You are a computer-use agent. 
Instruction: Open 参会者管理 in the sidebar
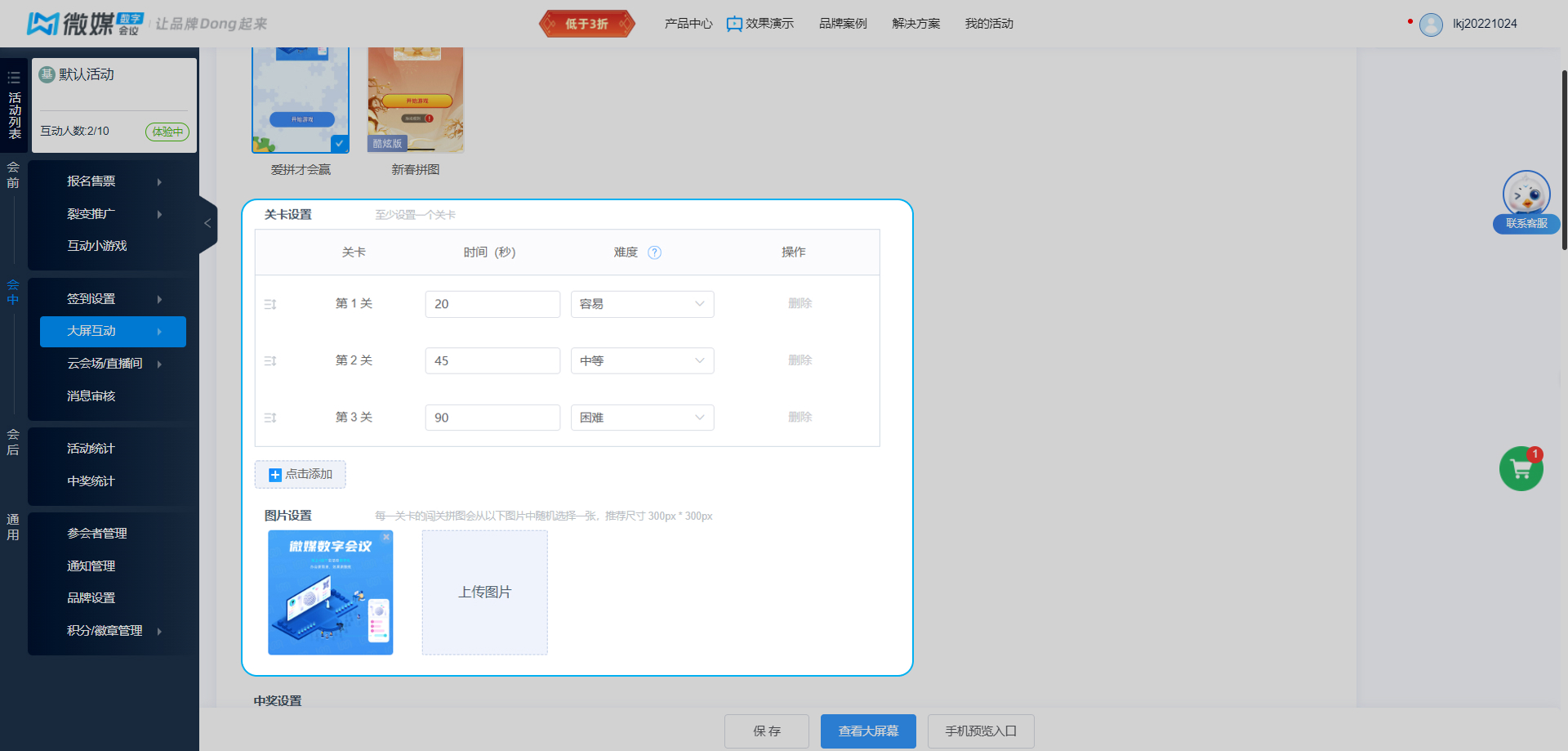97,534
